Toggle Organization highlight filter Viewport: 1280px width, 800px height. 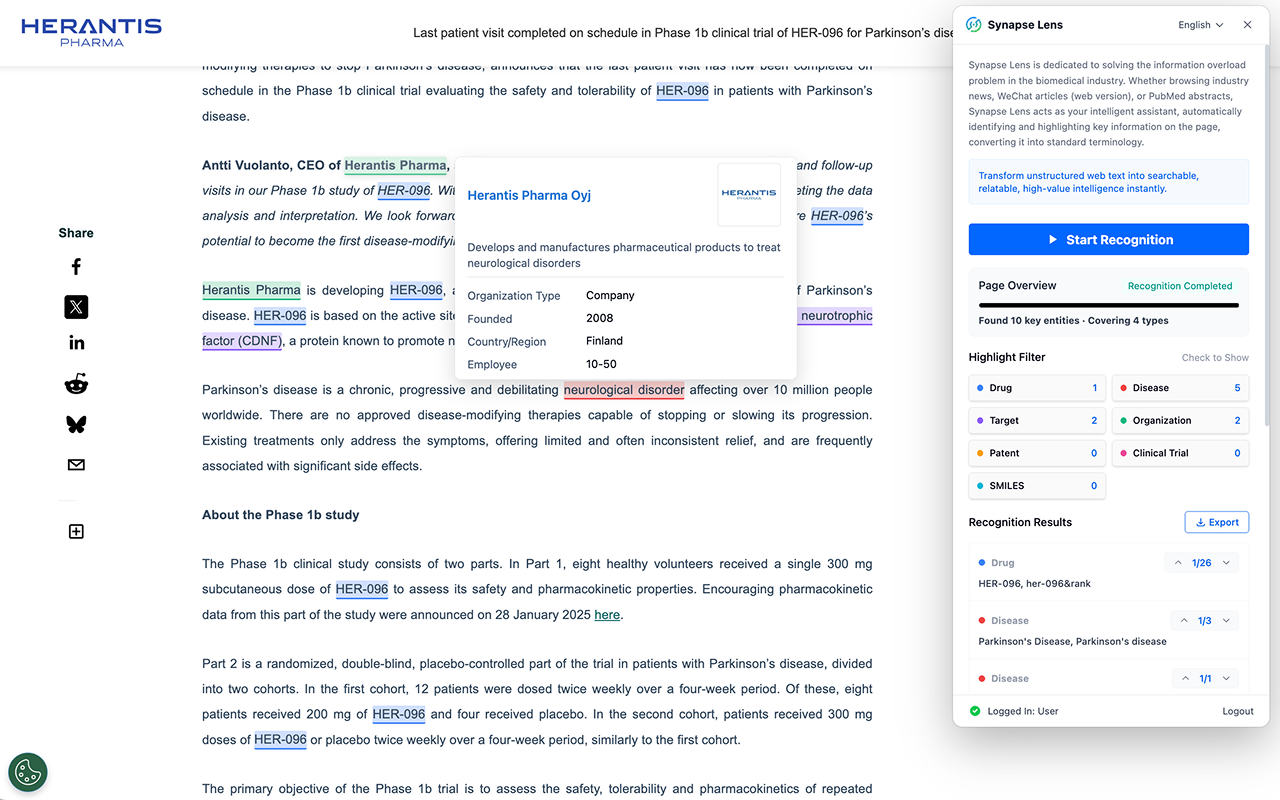pos(1180,421)
